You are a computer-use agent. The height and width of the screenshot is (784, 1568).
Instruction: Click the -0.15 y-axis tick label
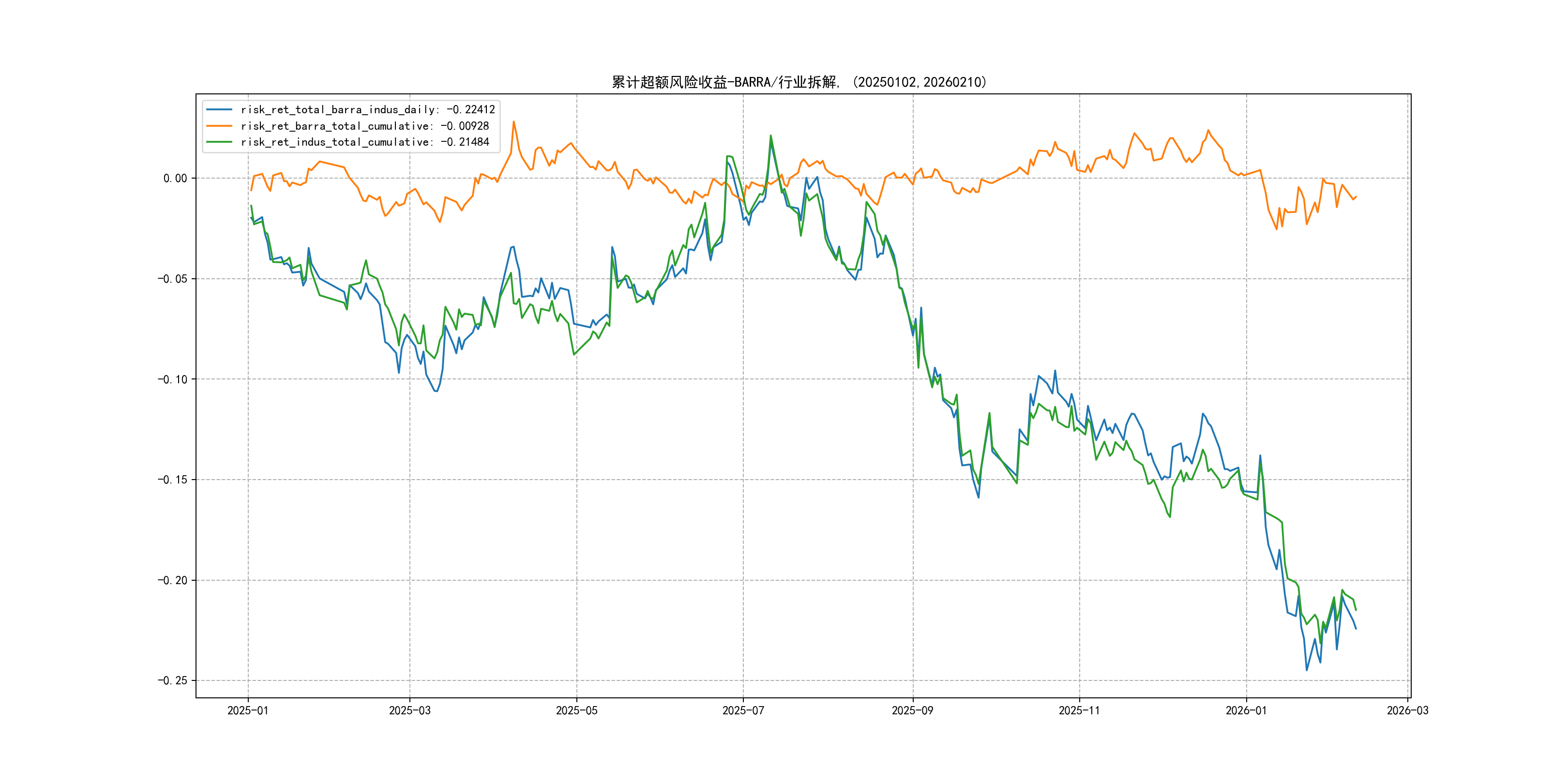click(x=172, y=480)
